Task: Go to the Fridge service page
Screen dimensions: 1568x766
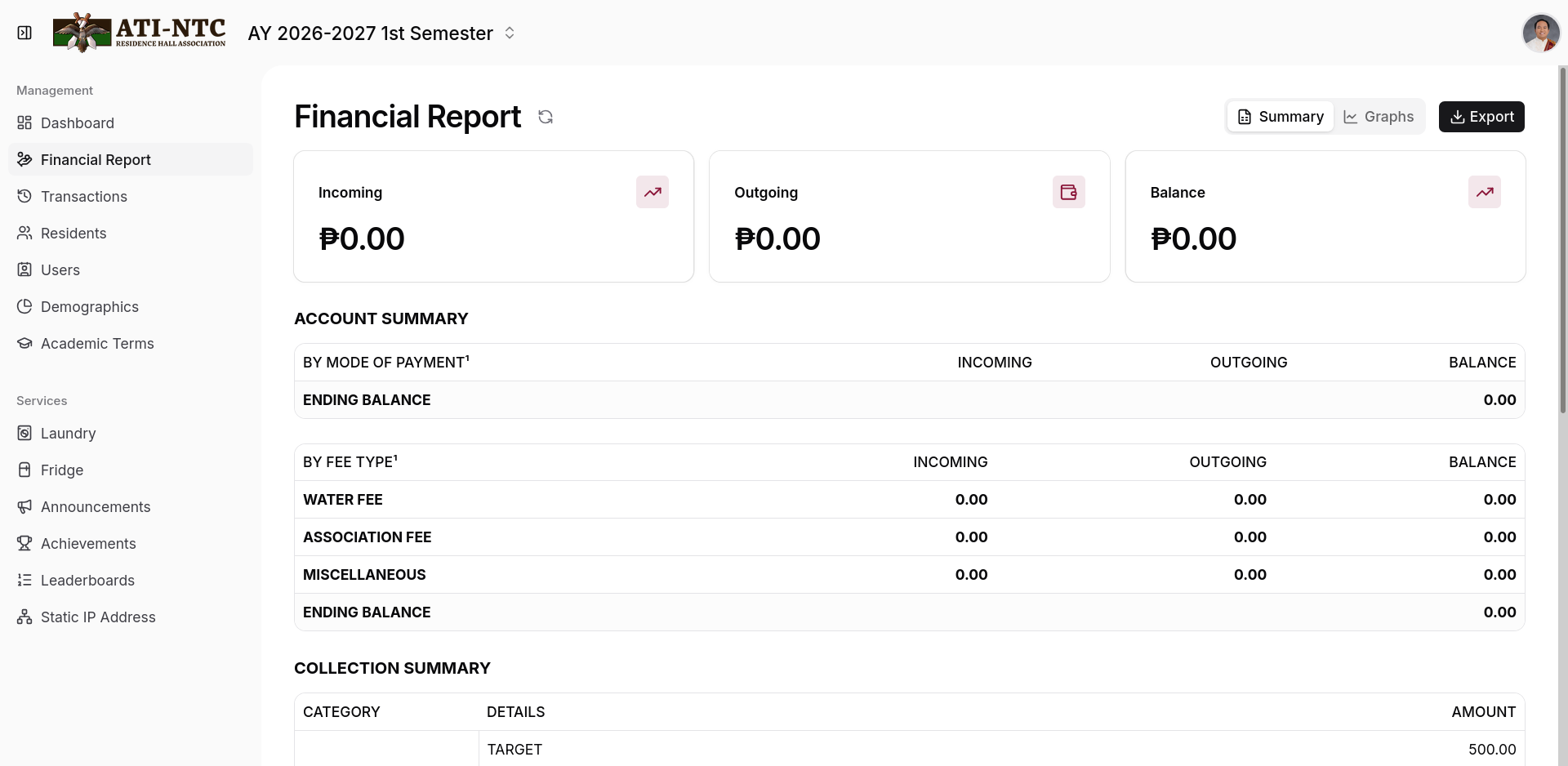Action: (x=131, y=470)
